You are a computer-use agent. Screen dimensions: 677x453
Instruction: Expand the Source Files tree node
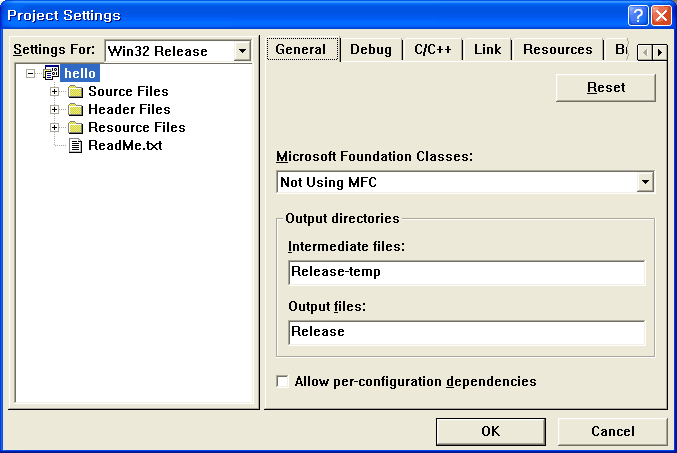coord(55,92)
